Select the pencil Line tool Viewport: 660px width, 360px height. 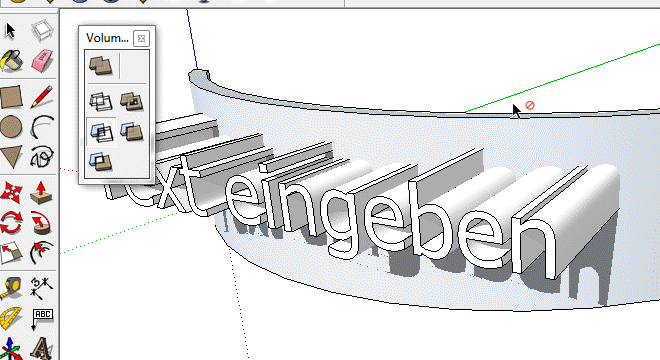click(42, 96)
